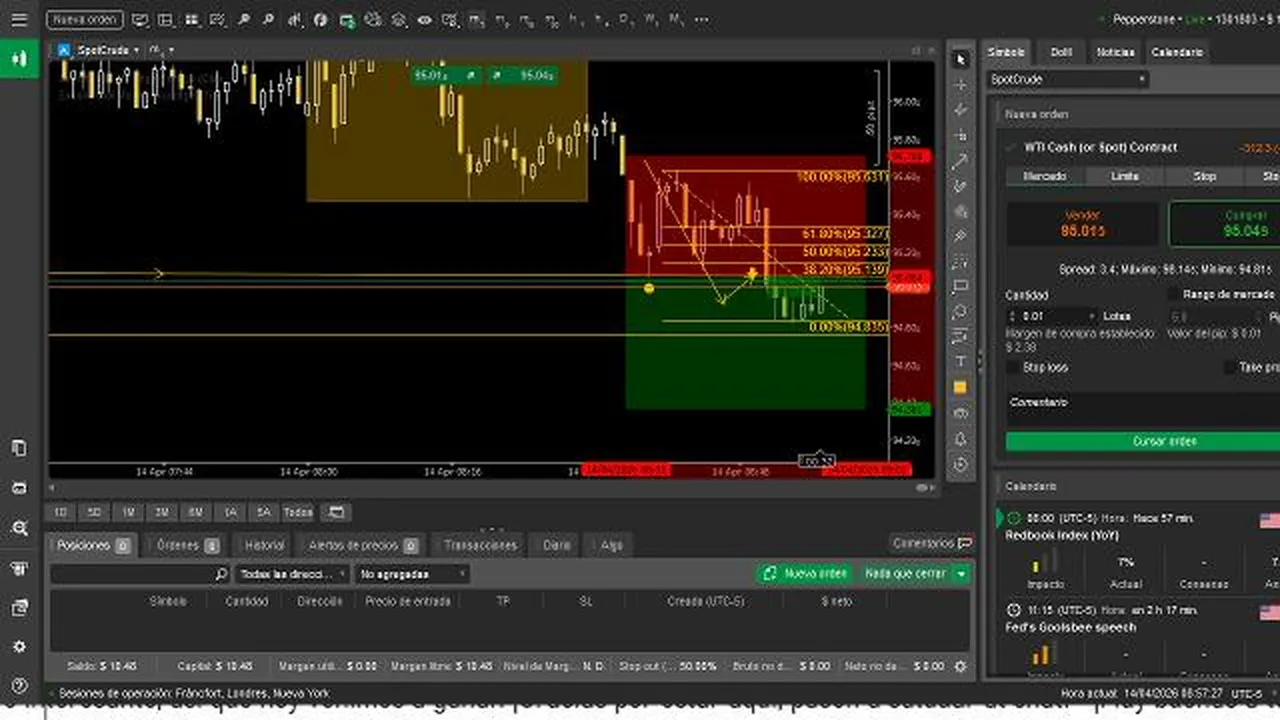Open the Alertas de precios tab

(x=363, y=545)
